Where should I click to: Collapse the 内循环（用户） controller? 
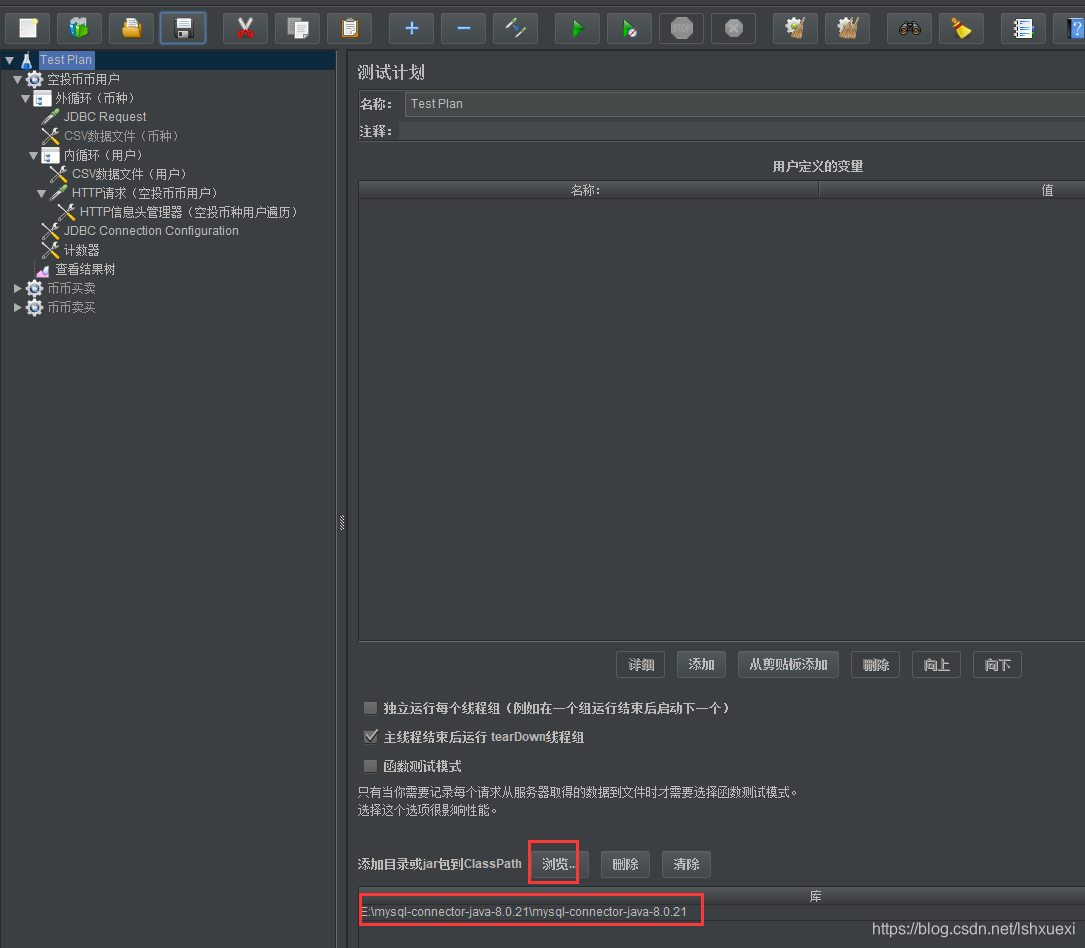[x=33, y=156]
